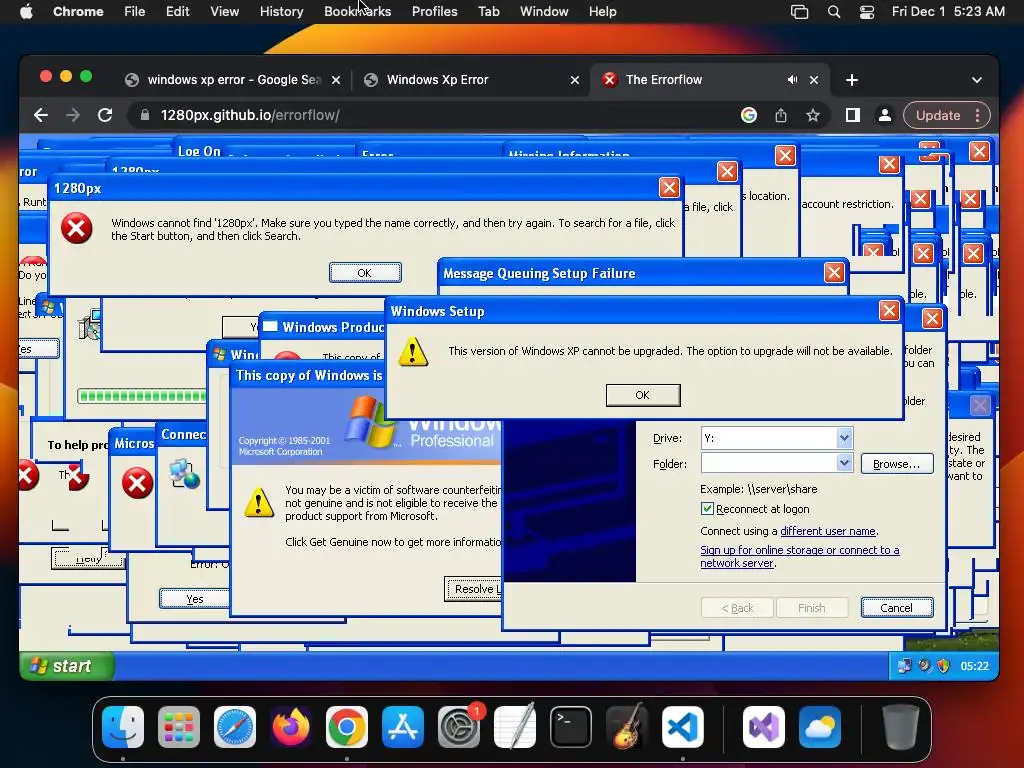Close the Message Queuing Setup Failure dialog

pyautogui.click(x=834, y=272)
